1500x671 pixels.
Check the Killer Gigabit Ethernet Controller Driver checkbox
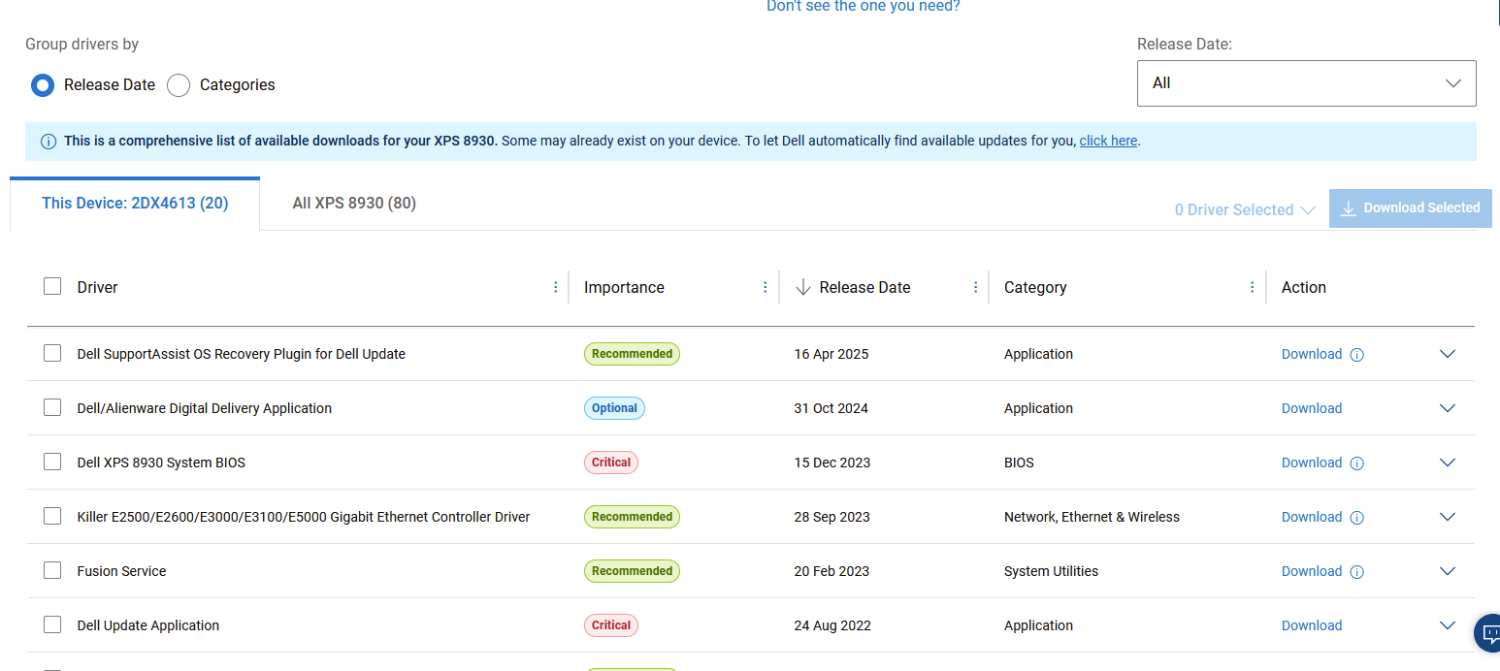tap(52, 516)
